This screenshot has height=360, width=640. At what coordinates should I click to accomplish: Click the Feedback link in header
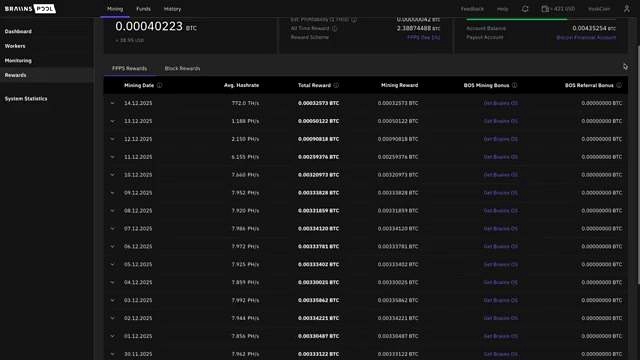[472, 9]
